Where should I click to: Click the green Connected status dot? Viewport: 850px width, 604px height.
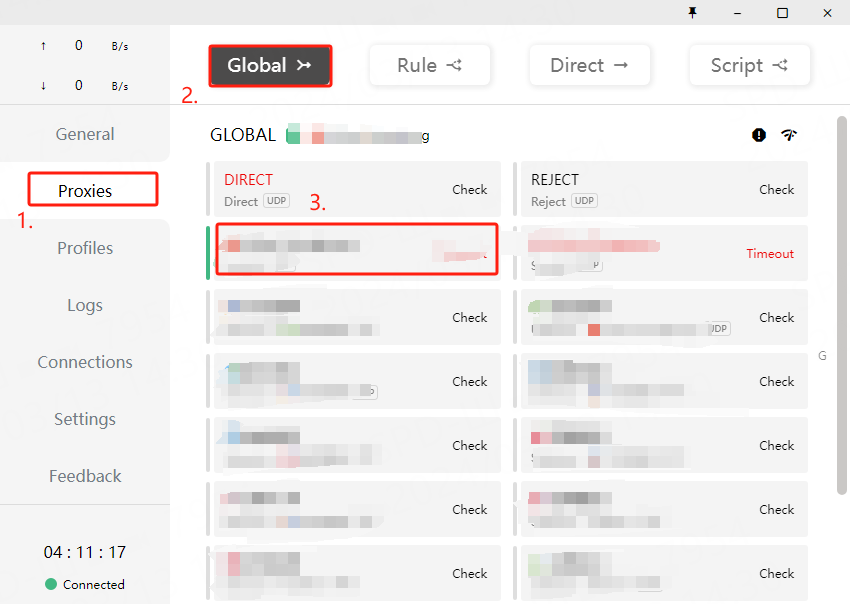(x=51, y=584)
